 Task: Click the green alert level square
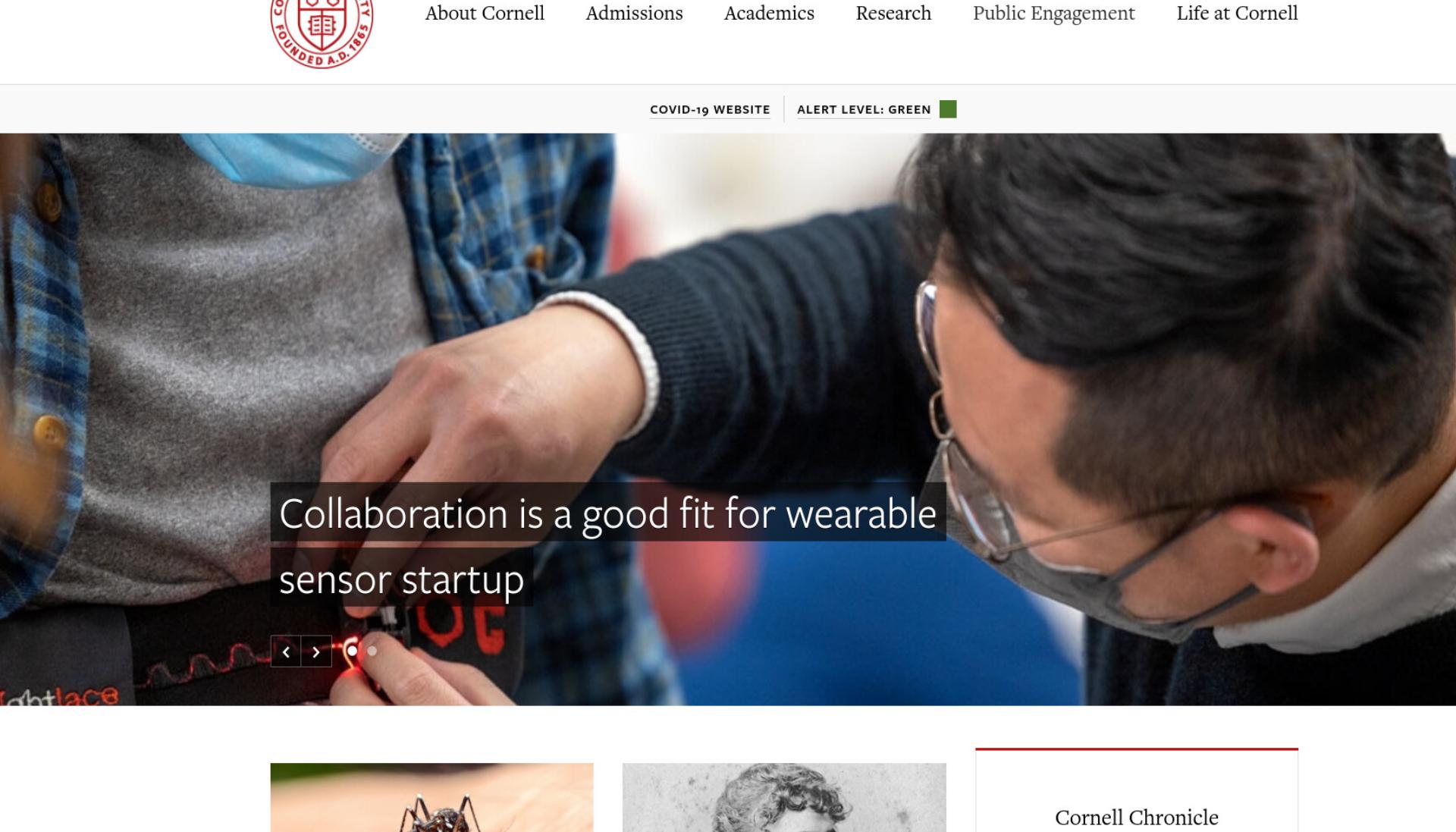tap(948, 109)
